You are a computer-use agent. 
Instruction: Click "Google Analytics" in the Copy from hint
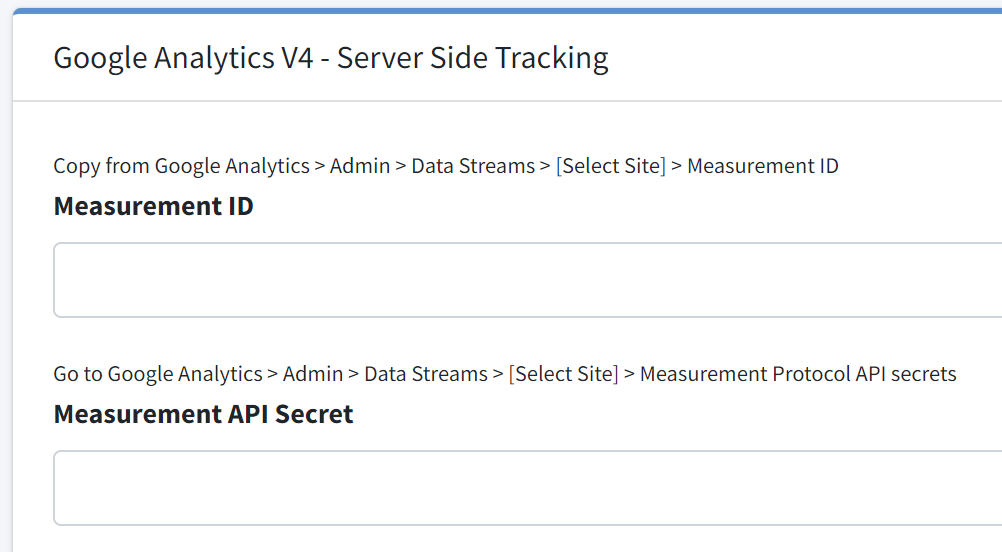coord(232,166)
